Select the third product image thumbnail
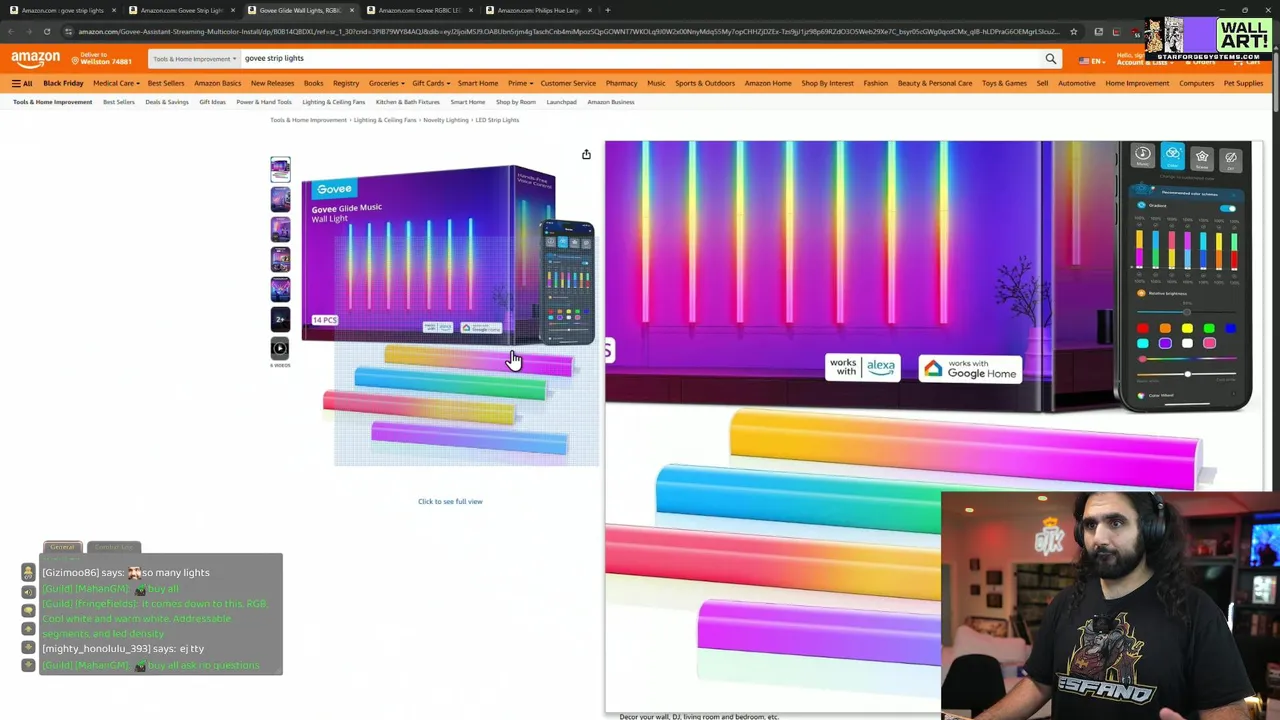1280x720 pixels. [x=280, y=229]
